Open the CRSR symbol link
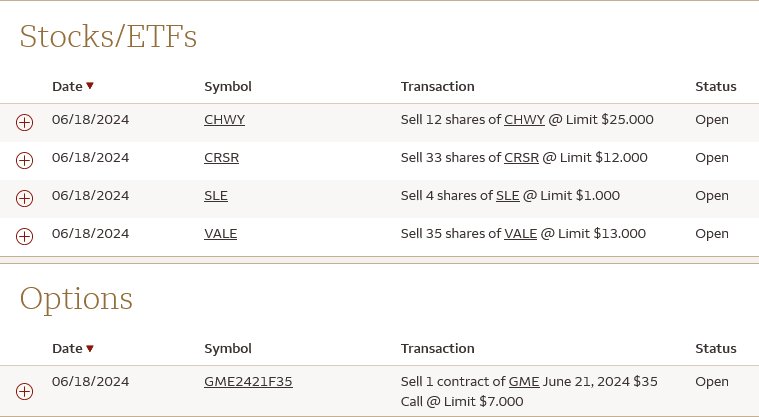The width and height of the screenshot is (759, 417). tap(222, 157)
